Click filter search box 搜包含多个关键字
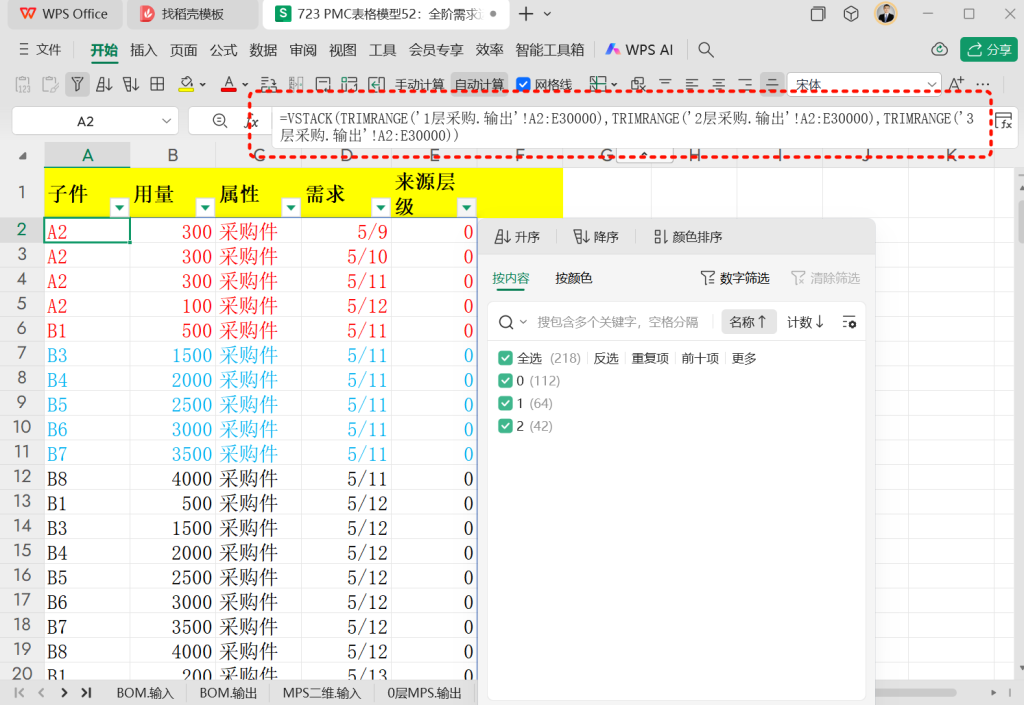 (x=617, y=322)
